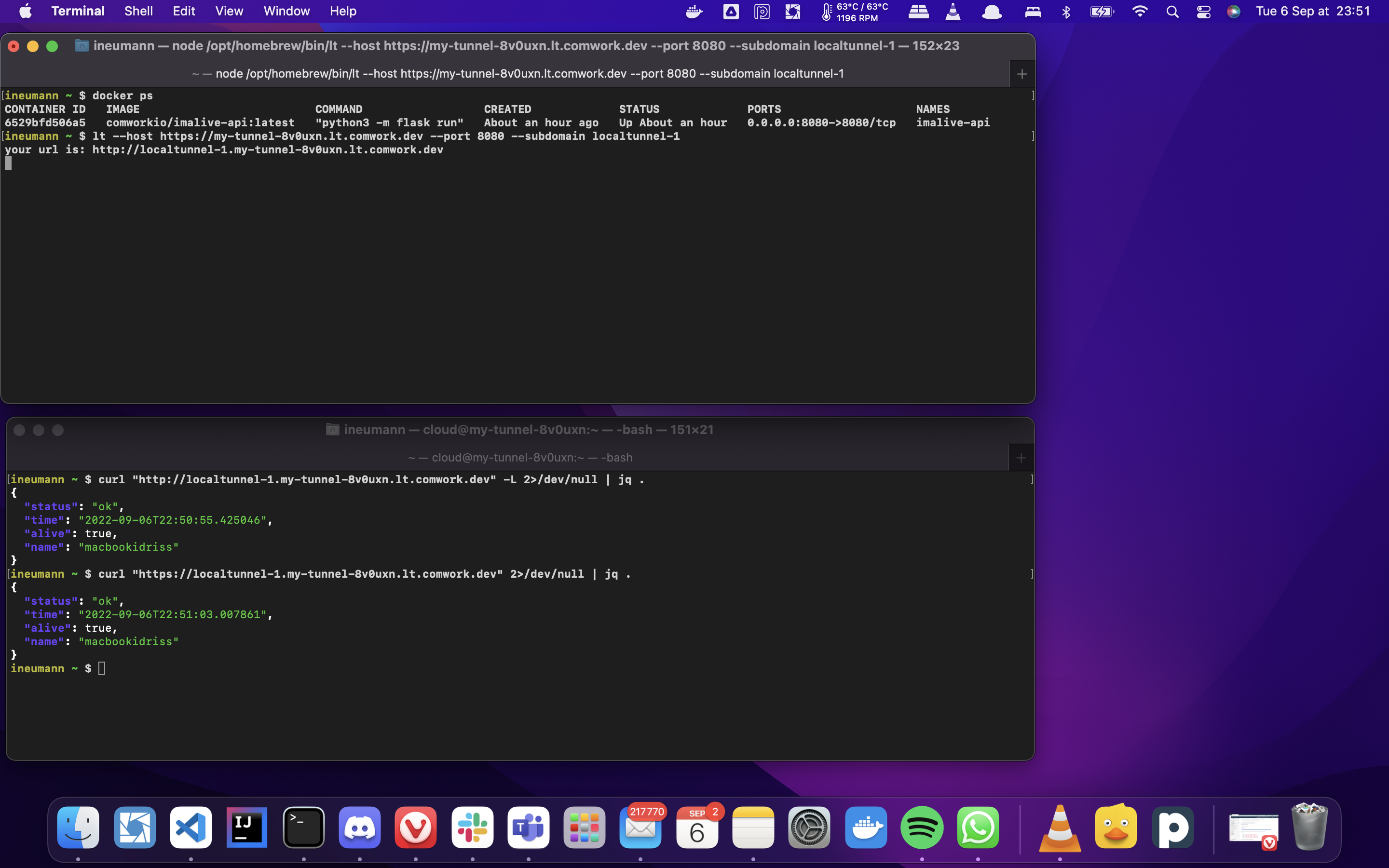Image resolution: width=1389 pixels, height=868 pixels.
Task: Open Finder from the Dock
Action: click(78, 827)
